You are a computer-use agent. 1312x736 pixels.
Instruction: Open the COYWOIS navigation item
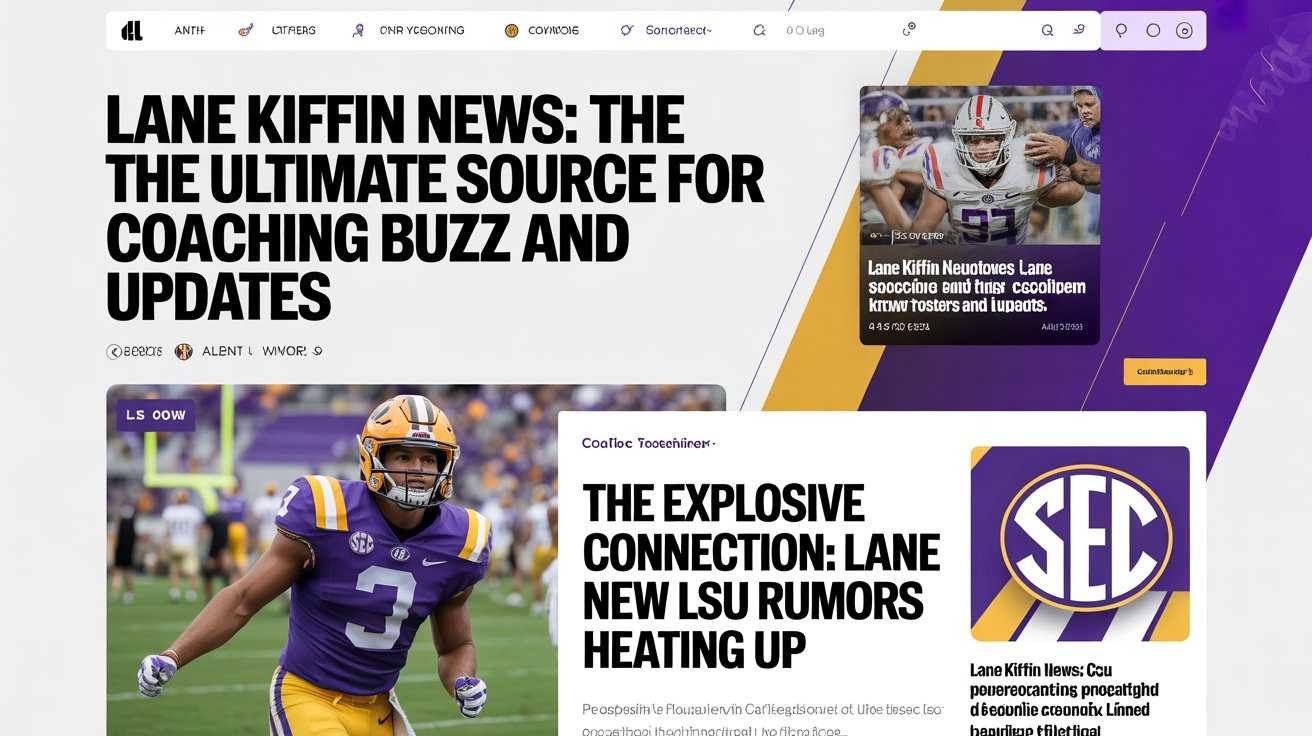click(553, 31)
